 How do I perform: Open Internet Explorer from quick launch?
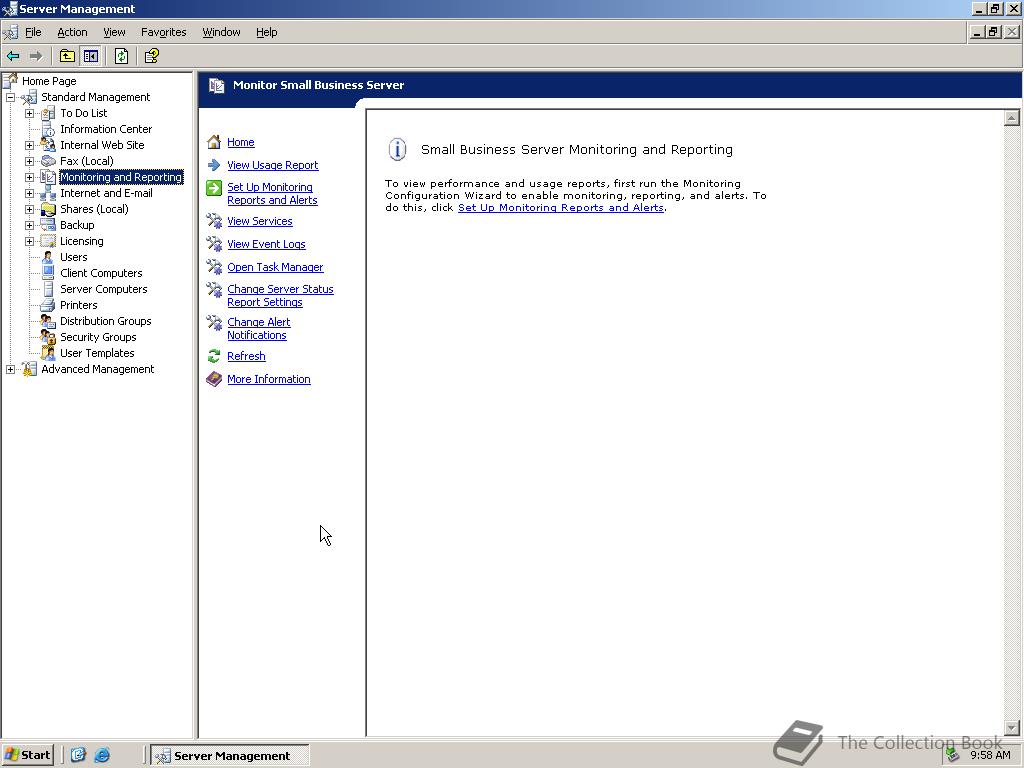click(x=102, y=755)
